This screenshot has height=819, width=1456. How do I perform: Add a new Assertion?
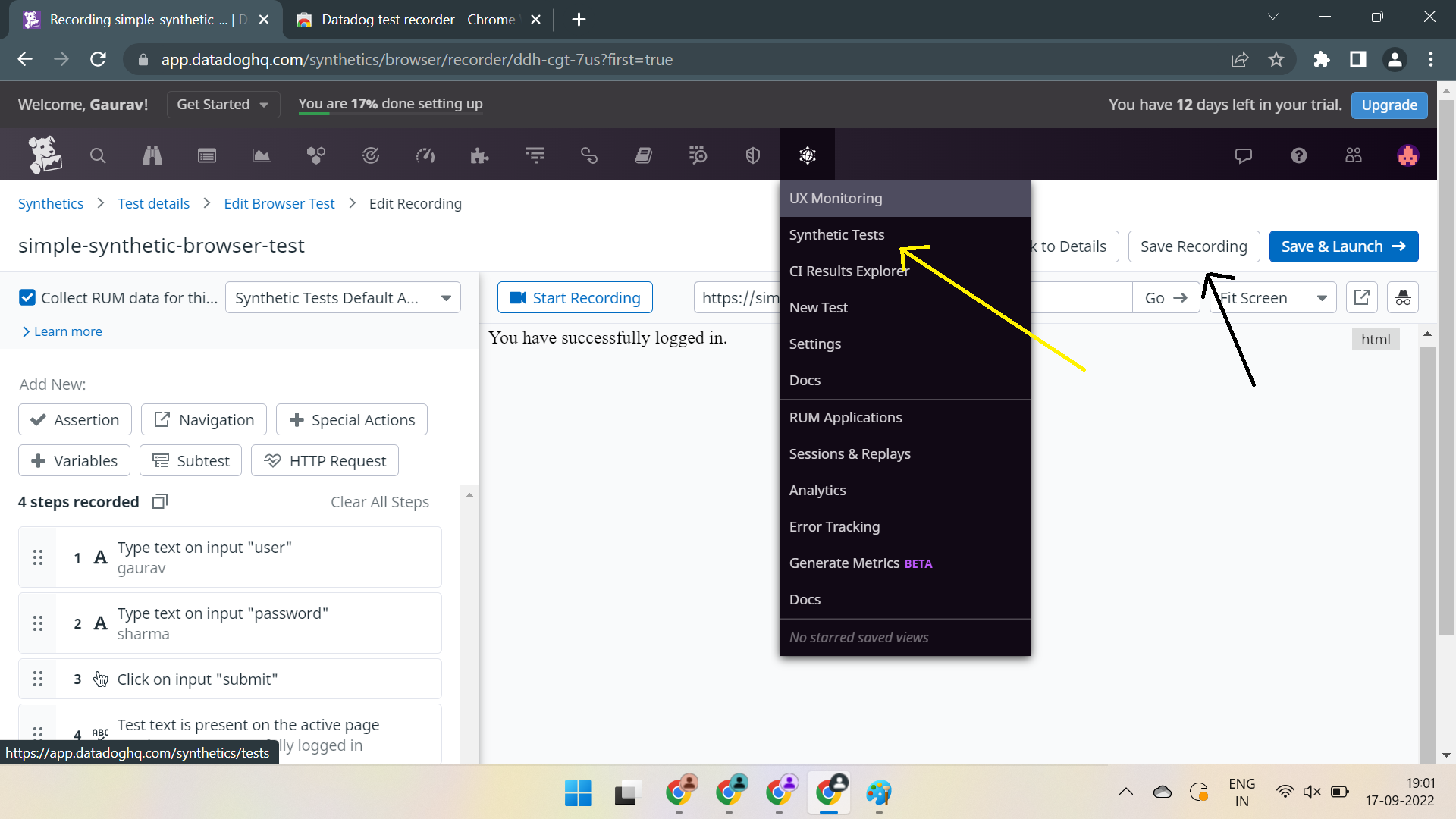75,419
